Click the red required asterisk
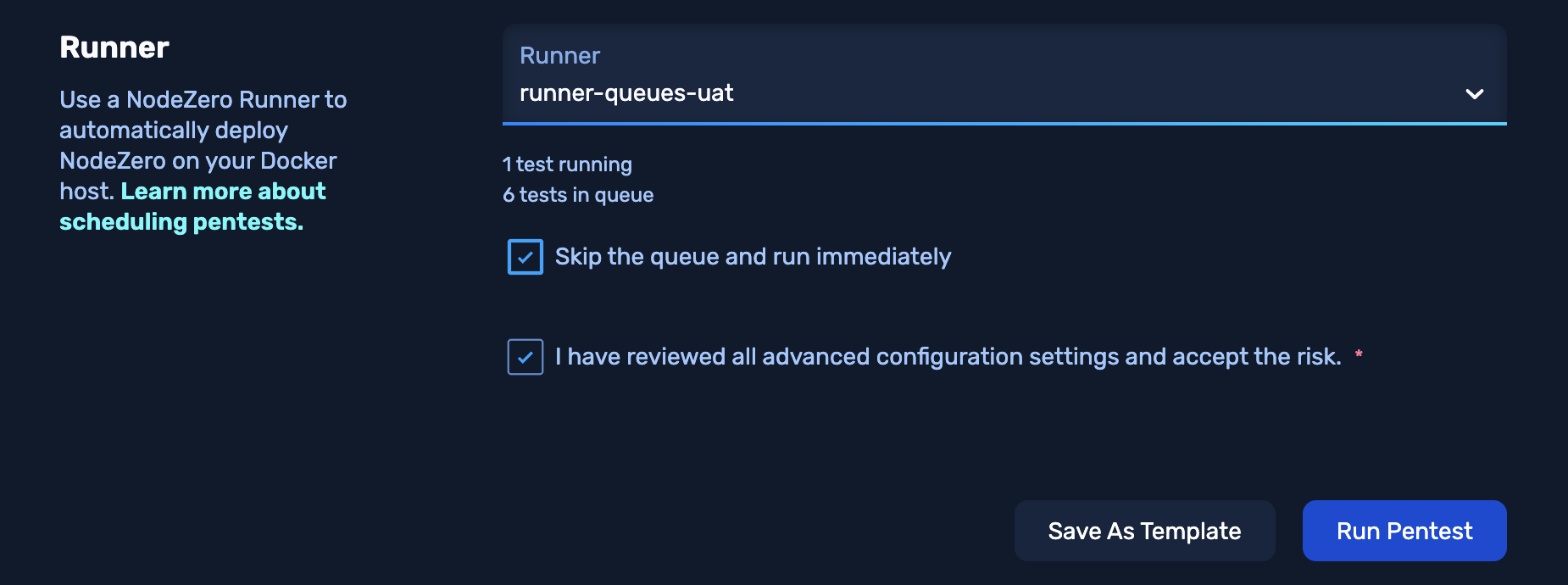1568x585 pixels. (x=1359, y=354)
